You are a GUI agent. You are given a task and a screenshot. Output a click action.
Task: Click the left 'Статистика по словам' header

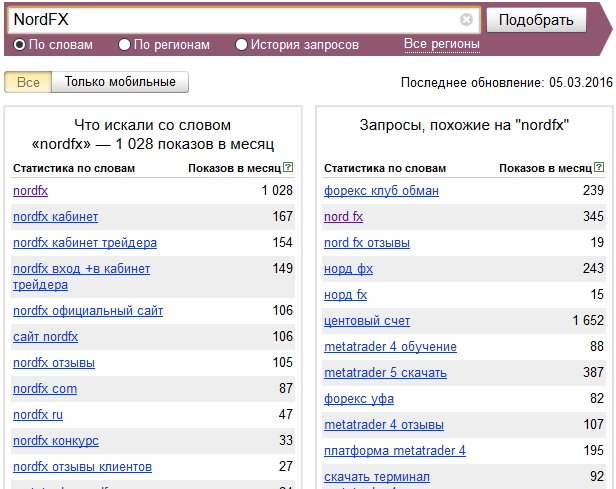pos(74,168)
